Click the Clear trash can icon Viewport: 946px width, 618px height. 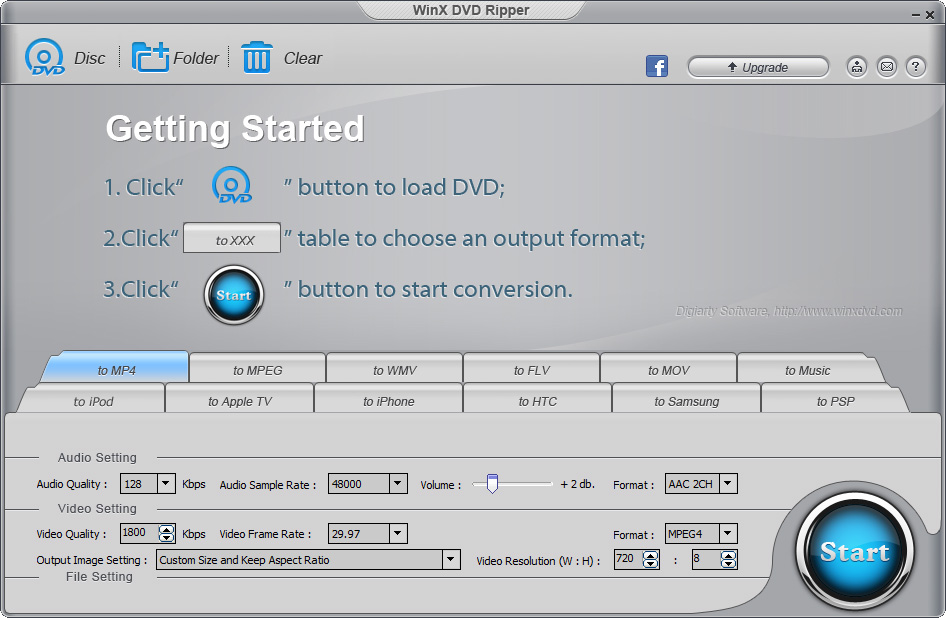click(257, 58)
